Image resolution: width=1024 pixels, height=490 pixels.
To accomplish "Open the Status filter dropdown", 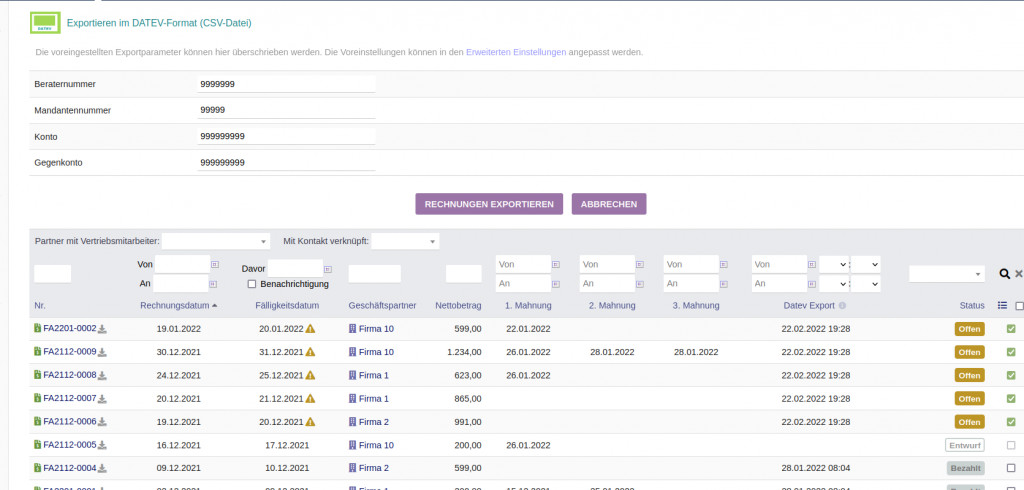I will coord(946,273).
